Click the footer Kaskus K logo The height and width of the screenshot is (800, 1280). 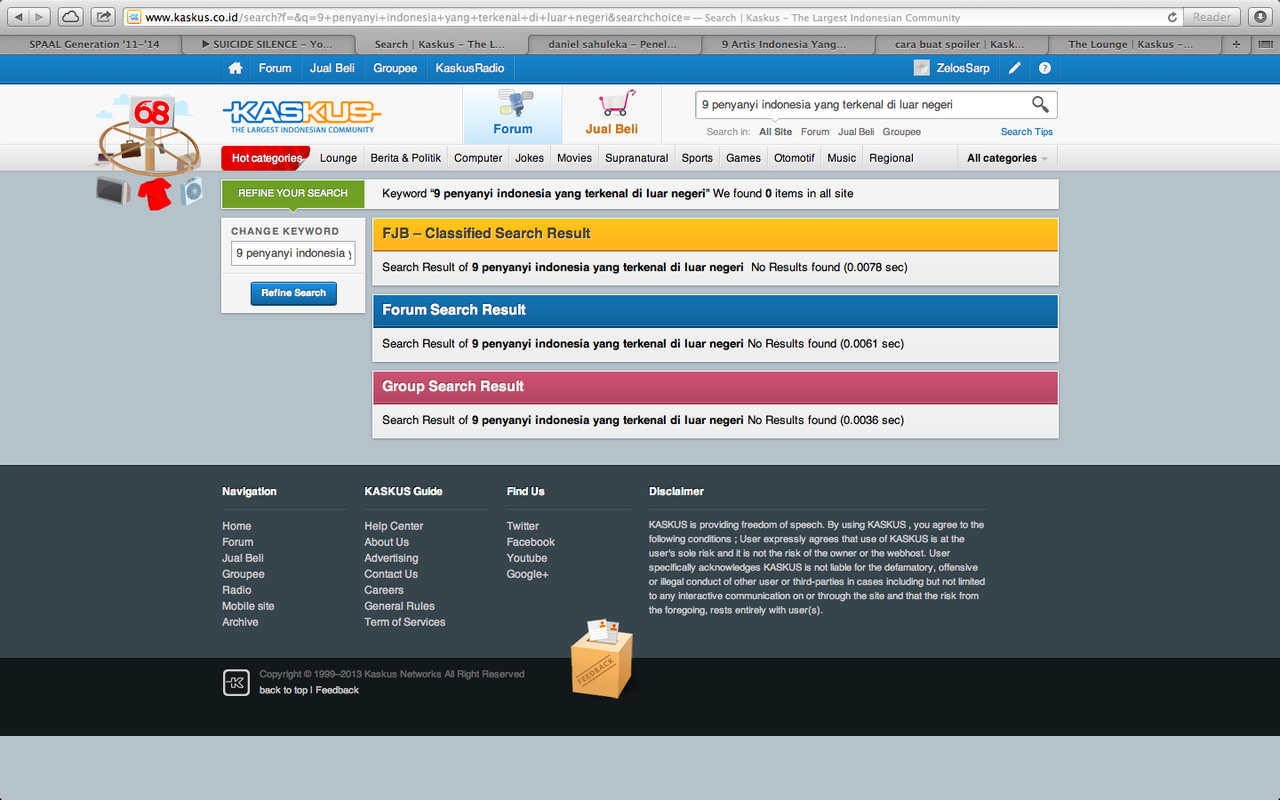click(235, 683)
